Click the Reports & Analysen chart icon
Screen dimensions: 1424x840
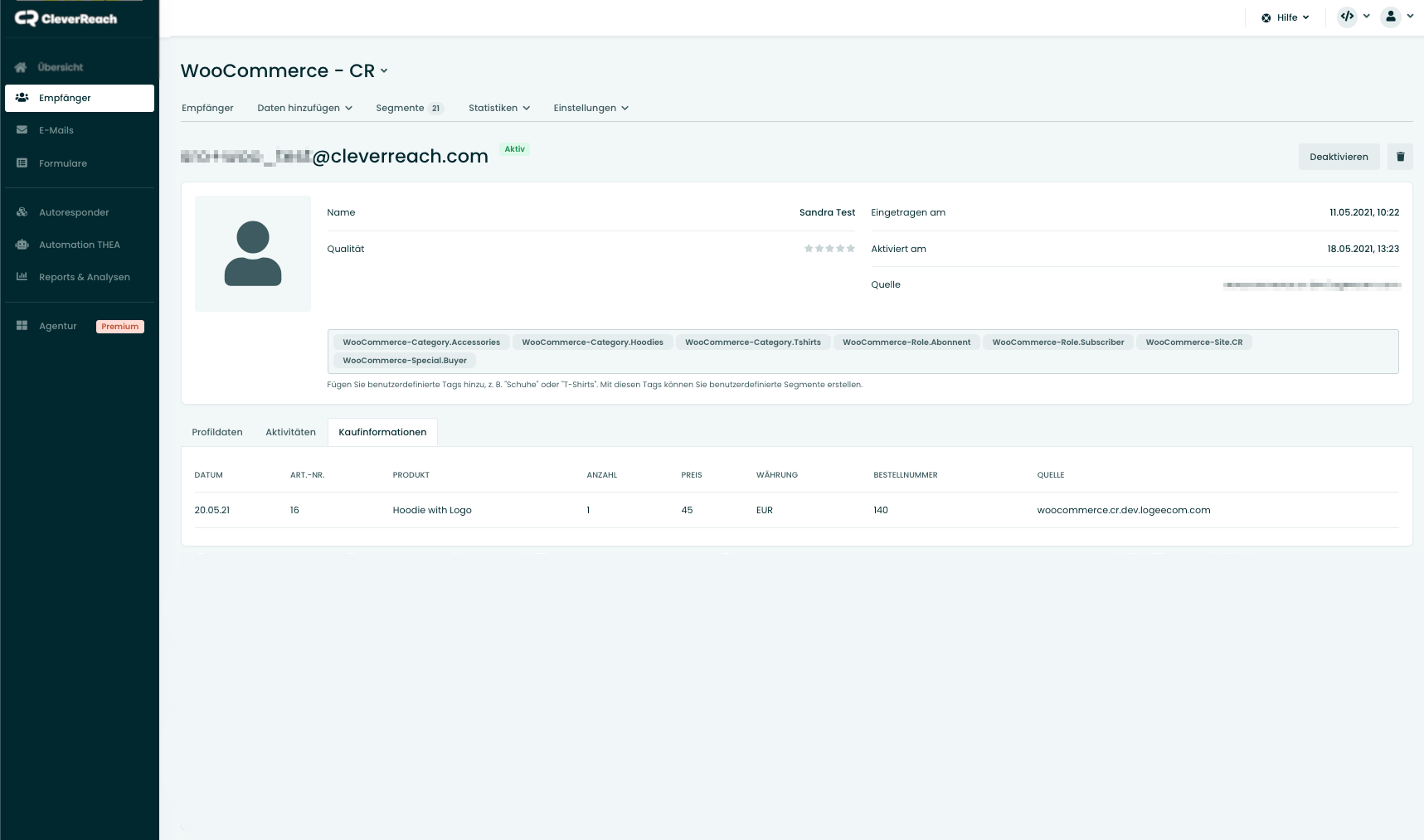click(x=22, y=277)
